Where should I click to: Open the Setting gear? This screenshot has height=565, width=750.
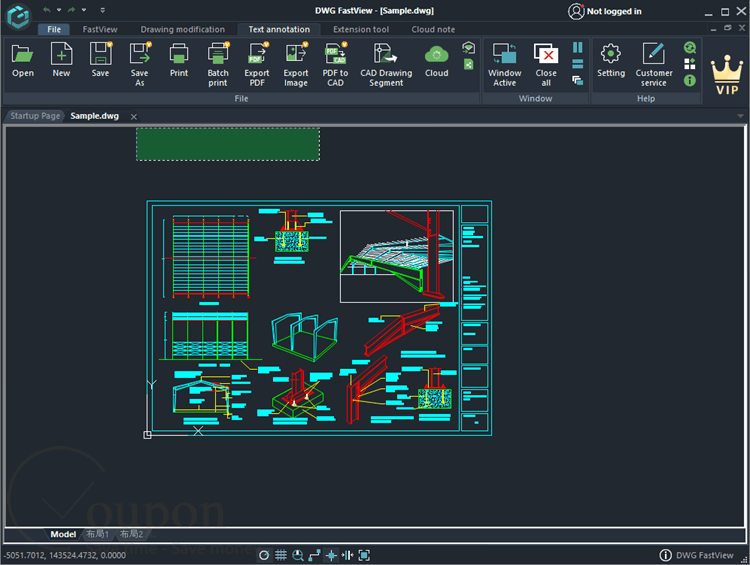pyautogui.click(x=611, y=60)
